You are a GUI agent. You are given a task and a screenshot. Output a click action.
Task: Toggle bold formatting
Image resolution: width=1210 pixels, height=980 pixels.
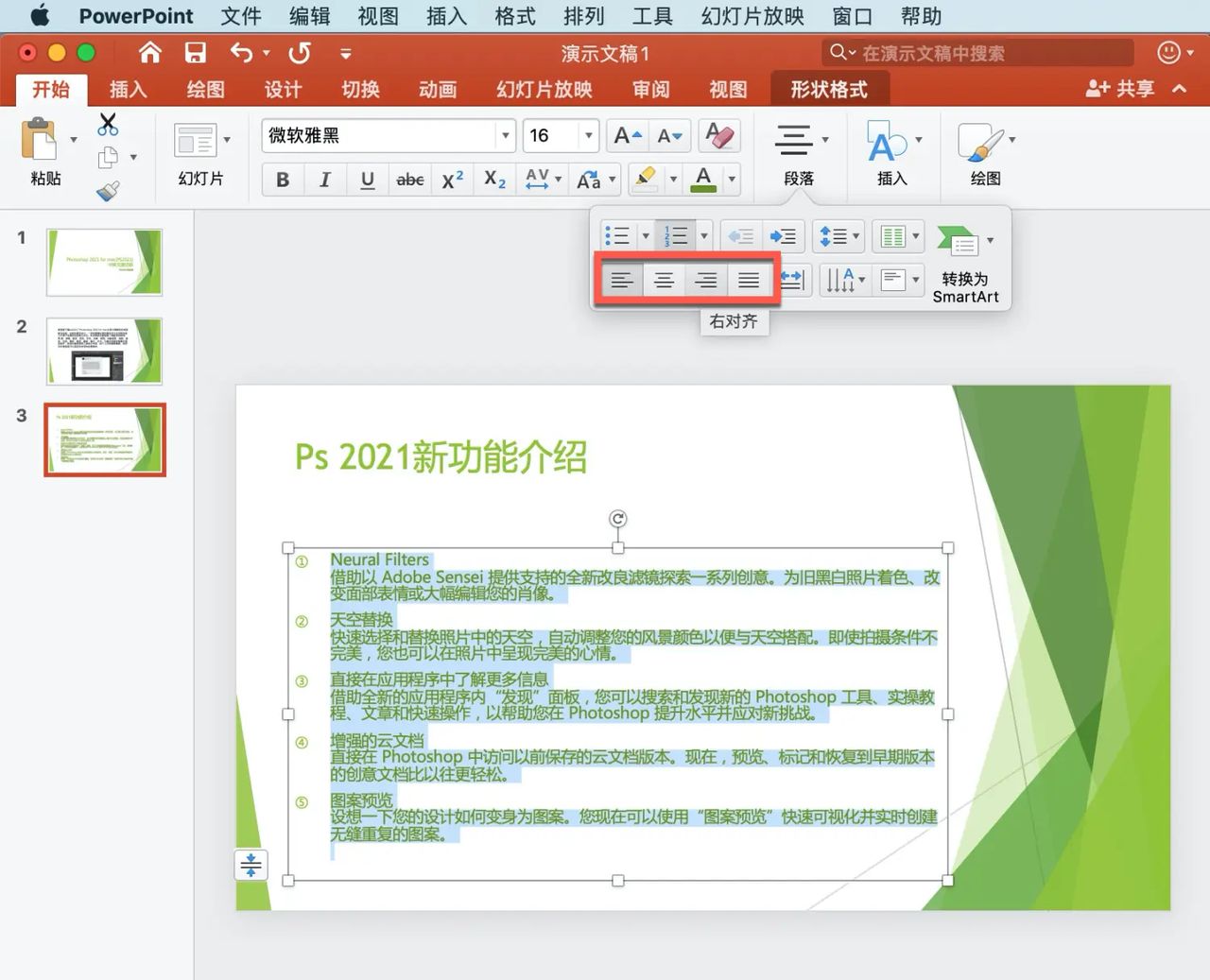click(x=282, y=180)
